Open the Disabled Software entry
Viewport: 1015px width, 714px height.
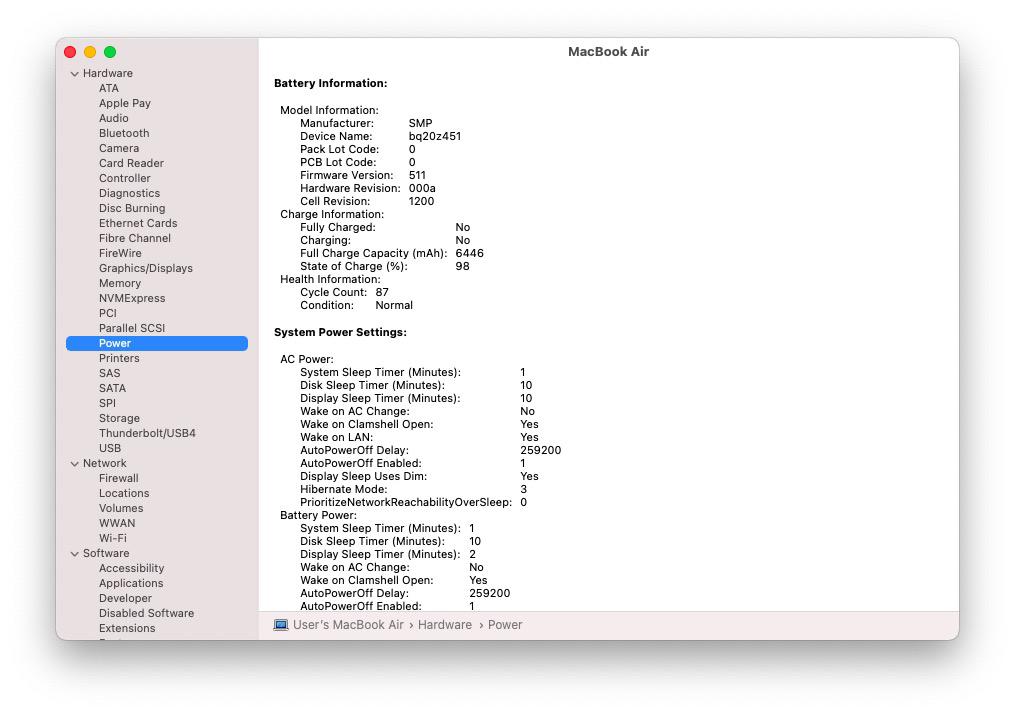146,613
